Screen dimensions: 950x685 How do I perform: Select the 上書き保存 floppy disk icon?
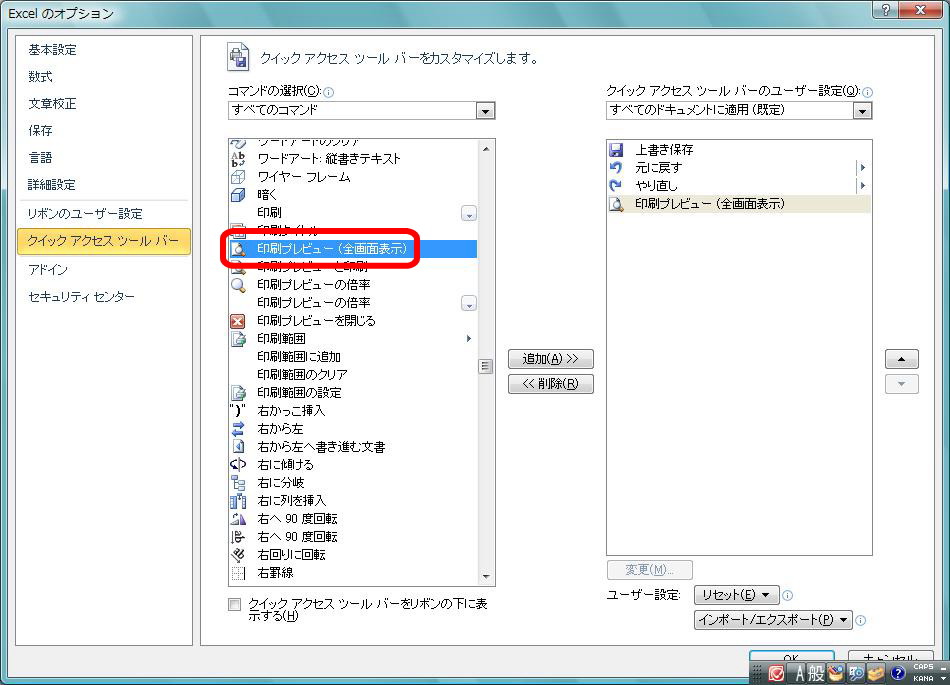pos(616,150)
